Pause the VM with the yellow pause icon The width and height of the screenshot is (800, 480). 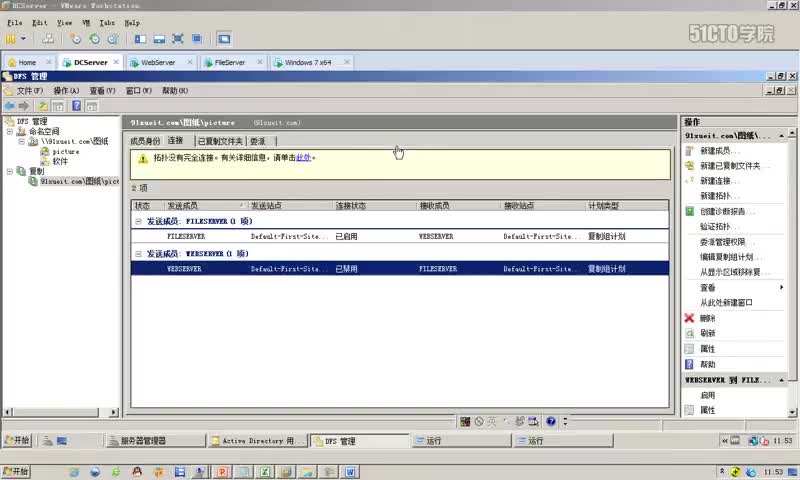click(x=10, y=39)
